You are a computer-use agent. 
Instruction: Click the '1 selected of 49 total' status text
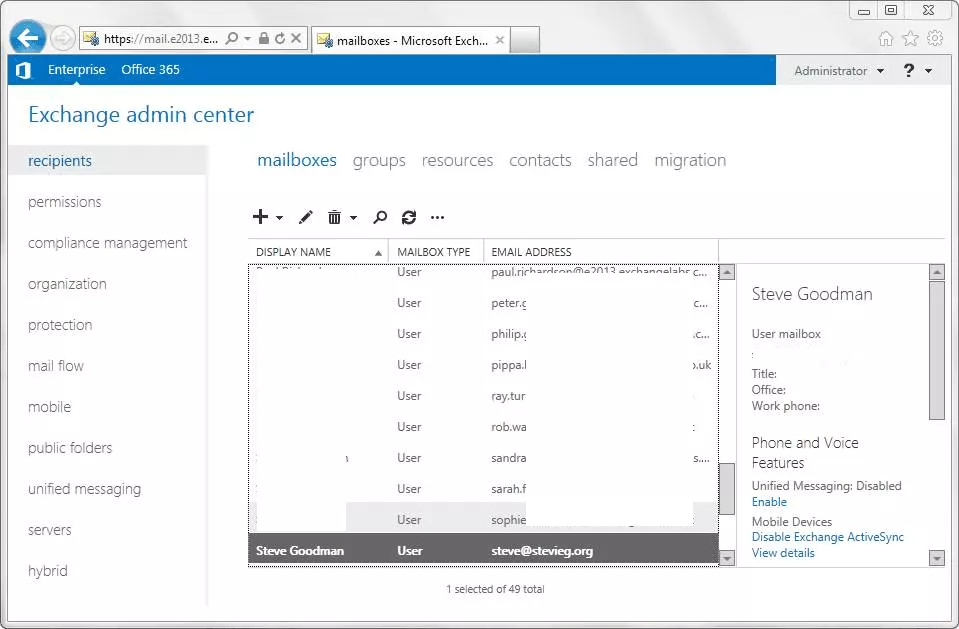[495, 589]
